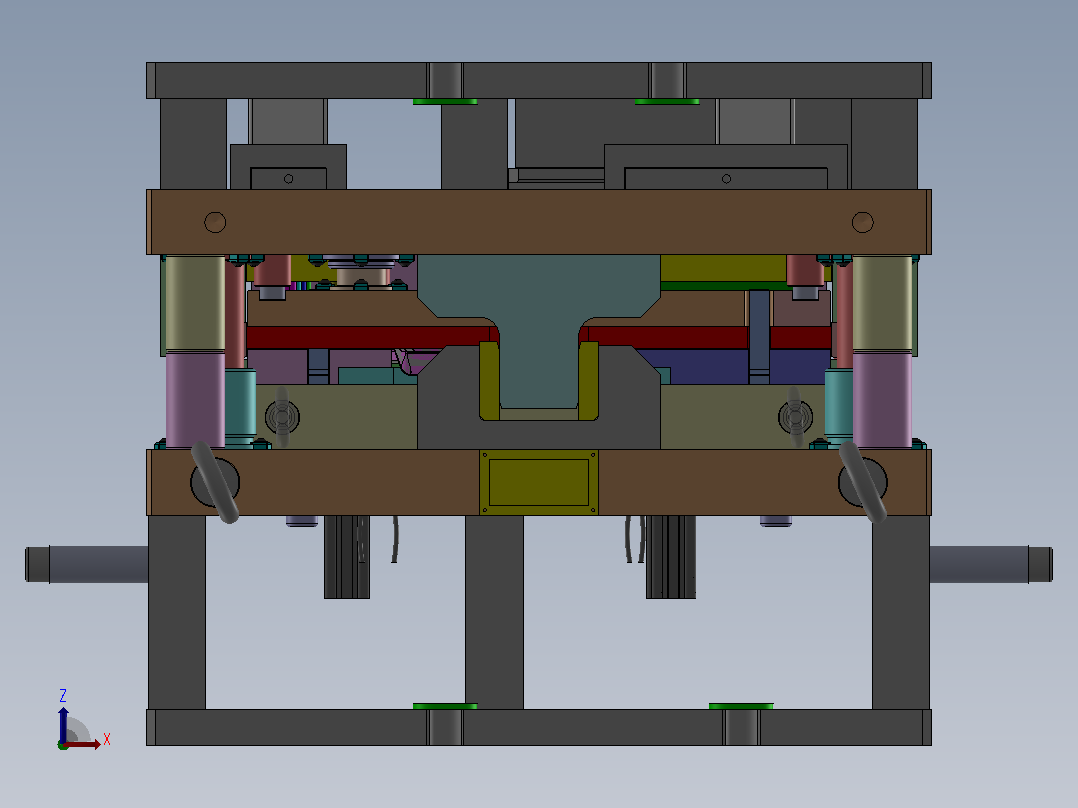Select the right circular hole on upper brown plate

[x=863, y=222]
